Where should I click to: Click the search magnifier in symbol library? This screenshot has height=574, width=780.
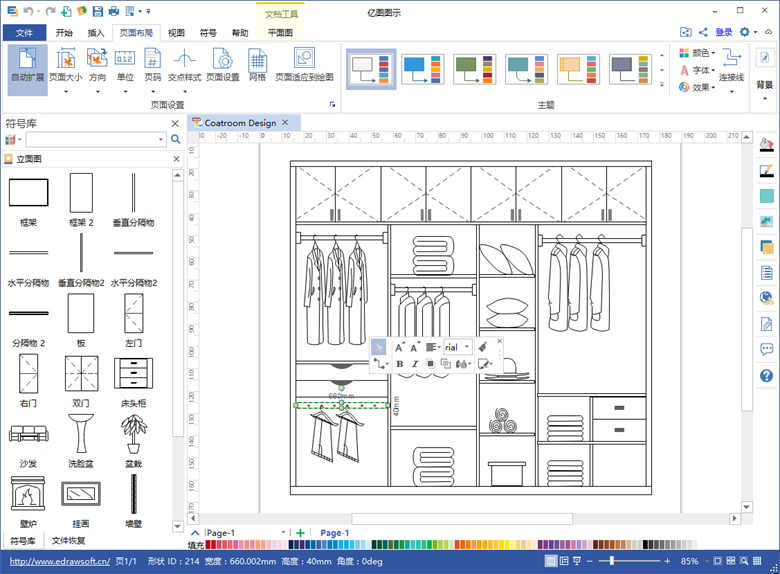coord(176,139)
